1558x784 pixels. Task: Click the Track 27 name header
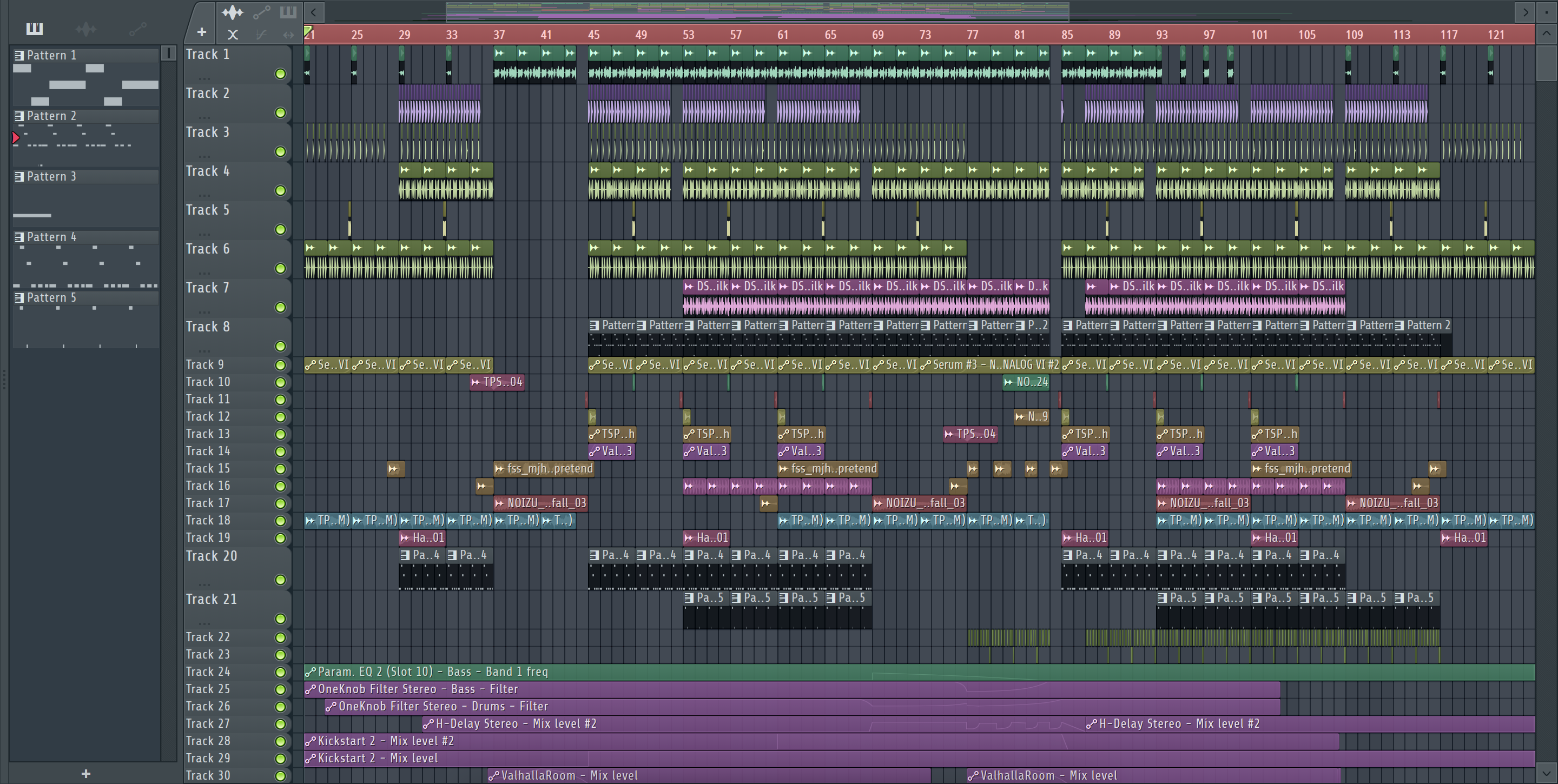pos(208,723)
